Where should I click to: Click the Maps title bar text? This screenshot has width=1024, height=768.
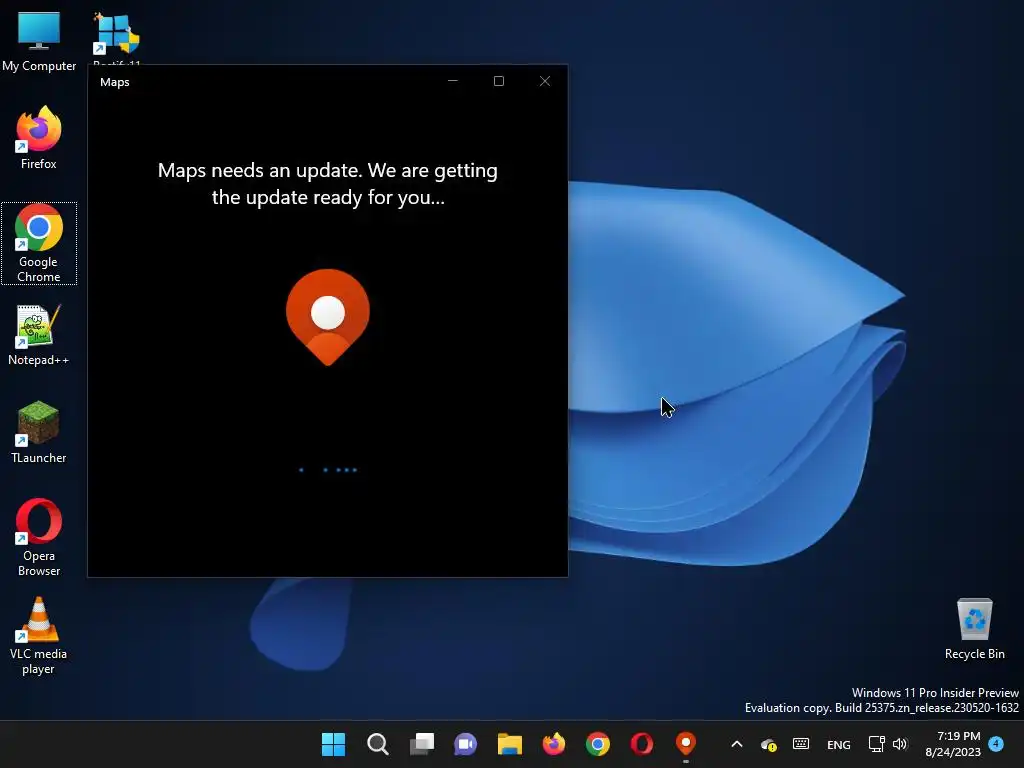point(115,82)
